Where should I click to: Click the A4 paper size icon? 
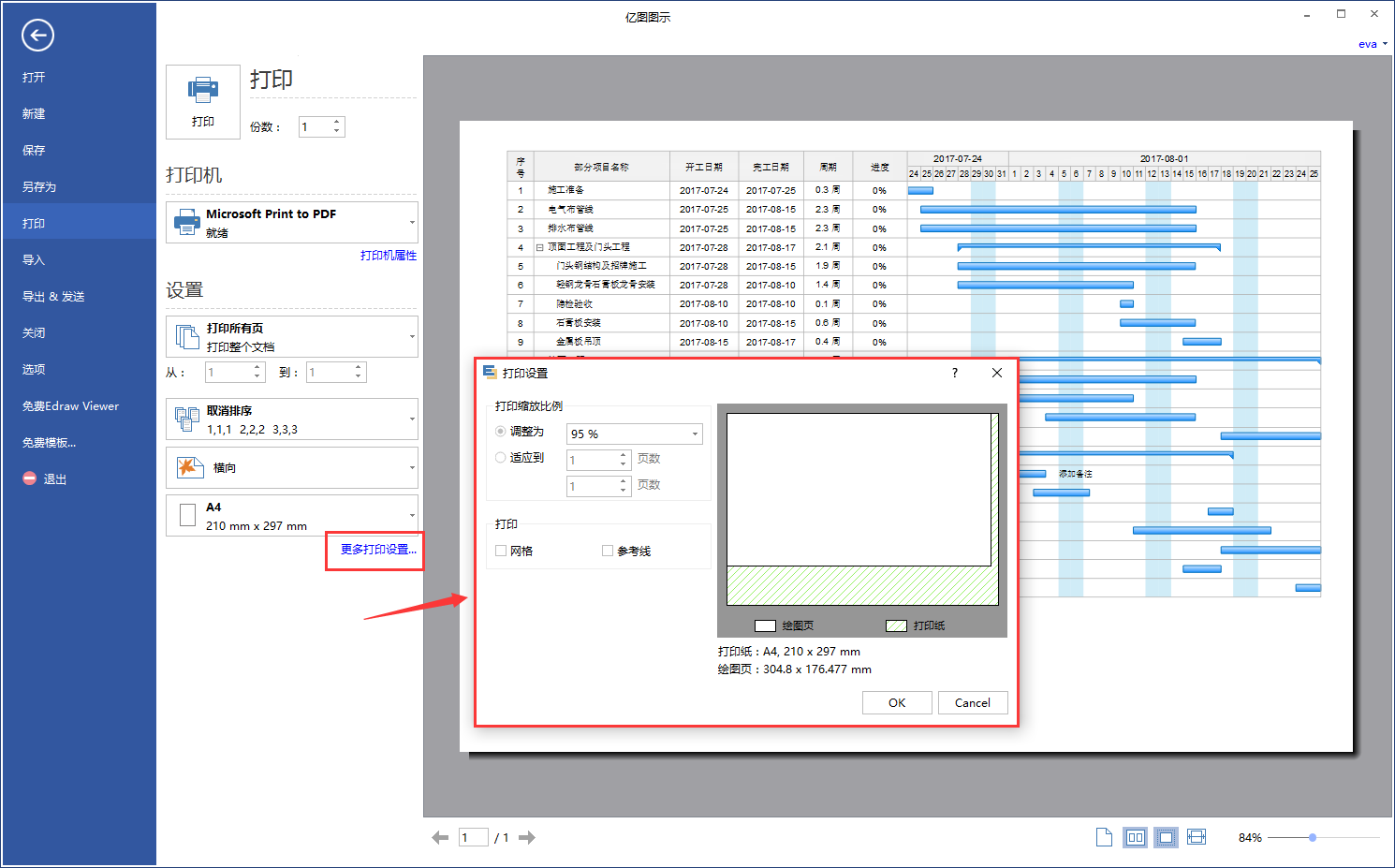click(187, 515)
